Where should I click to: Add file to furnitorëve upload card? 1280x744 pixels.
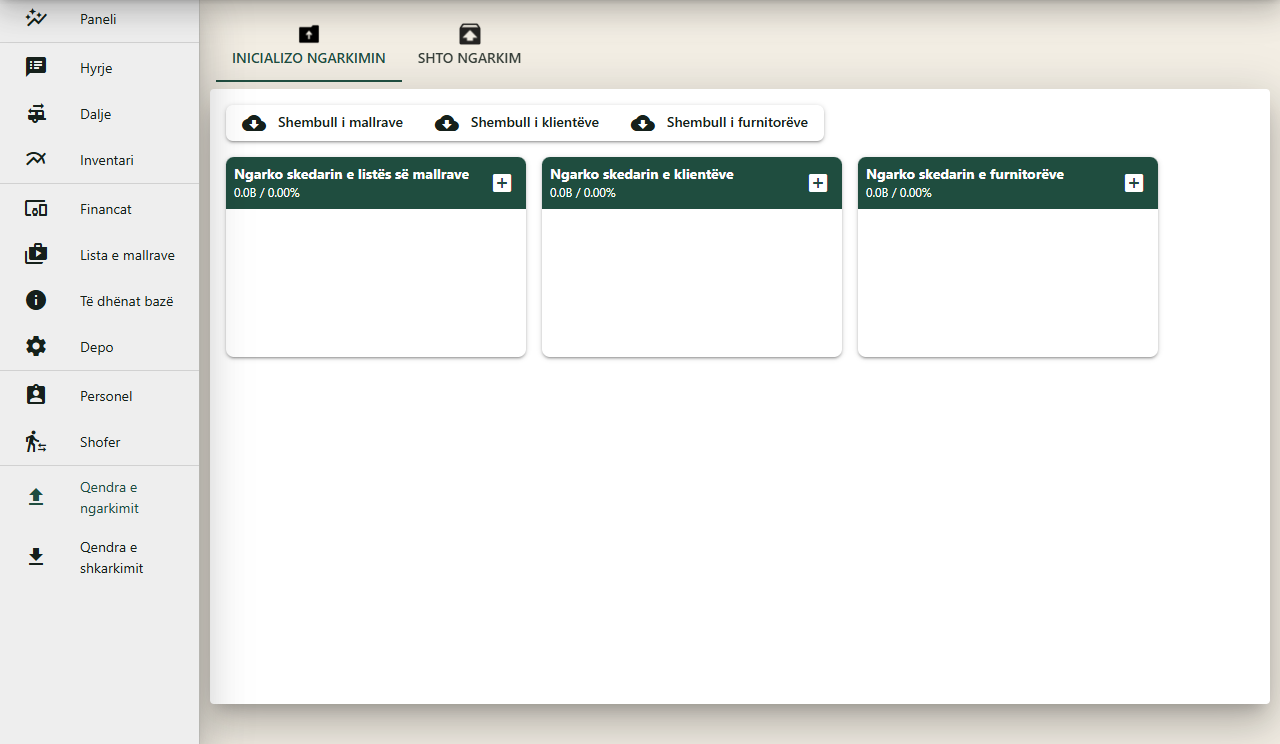coord(1134,183)
